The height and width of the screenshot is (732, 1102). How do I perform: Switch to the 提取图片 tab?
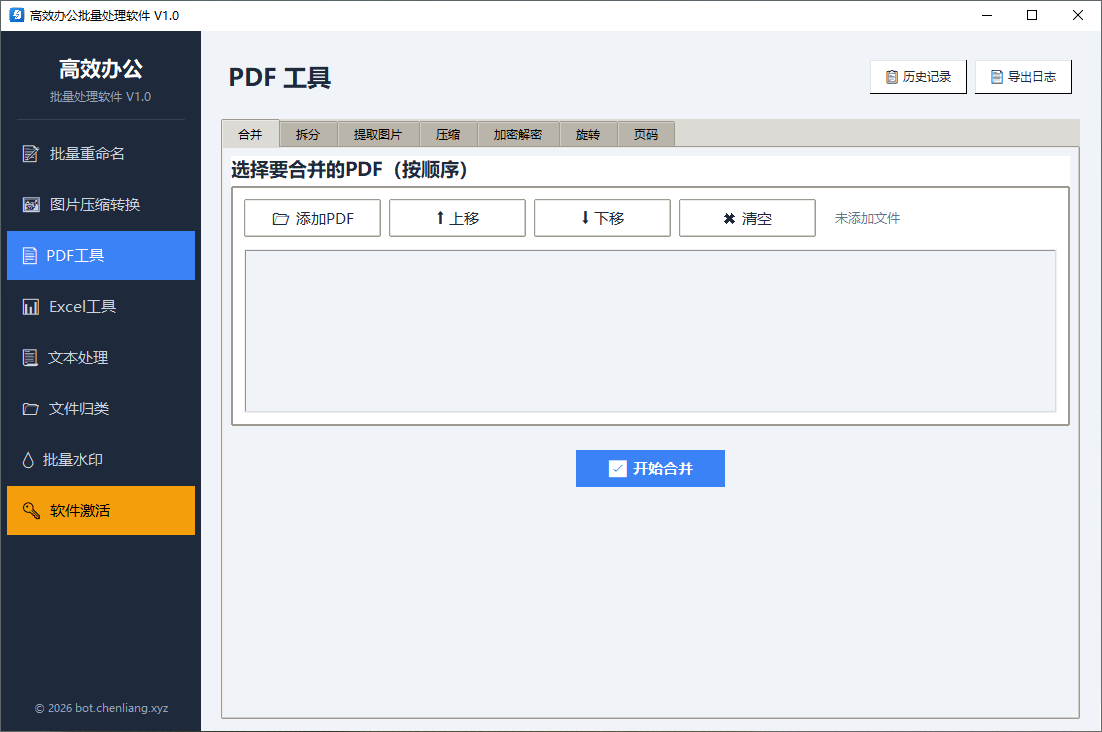378,134
